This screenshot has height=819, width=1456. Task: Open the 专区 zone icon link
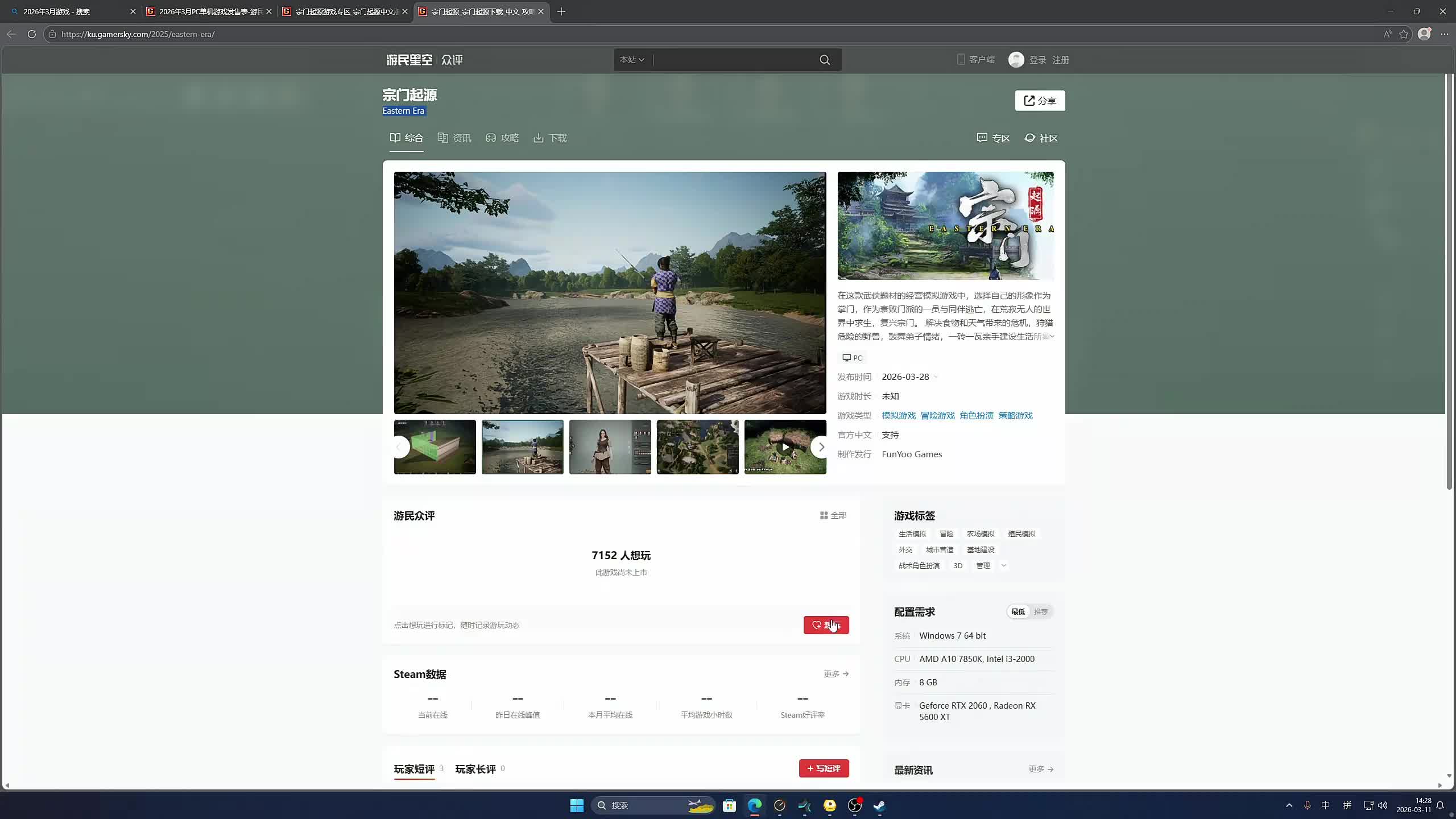(x=982, y=138)
